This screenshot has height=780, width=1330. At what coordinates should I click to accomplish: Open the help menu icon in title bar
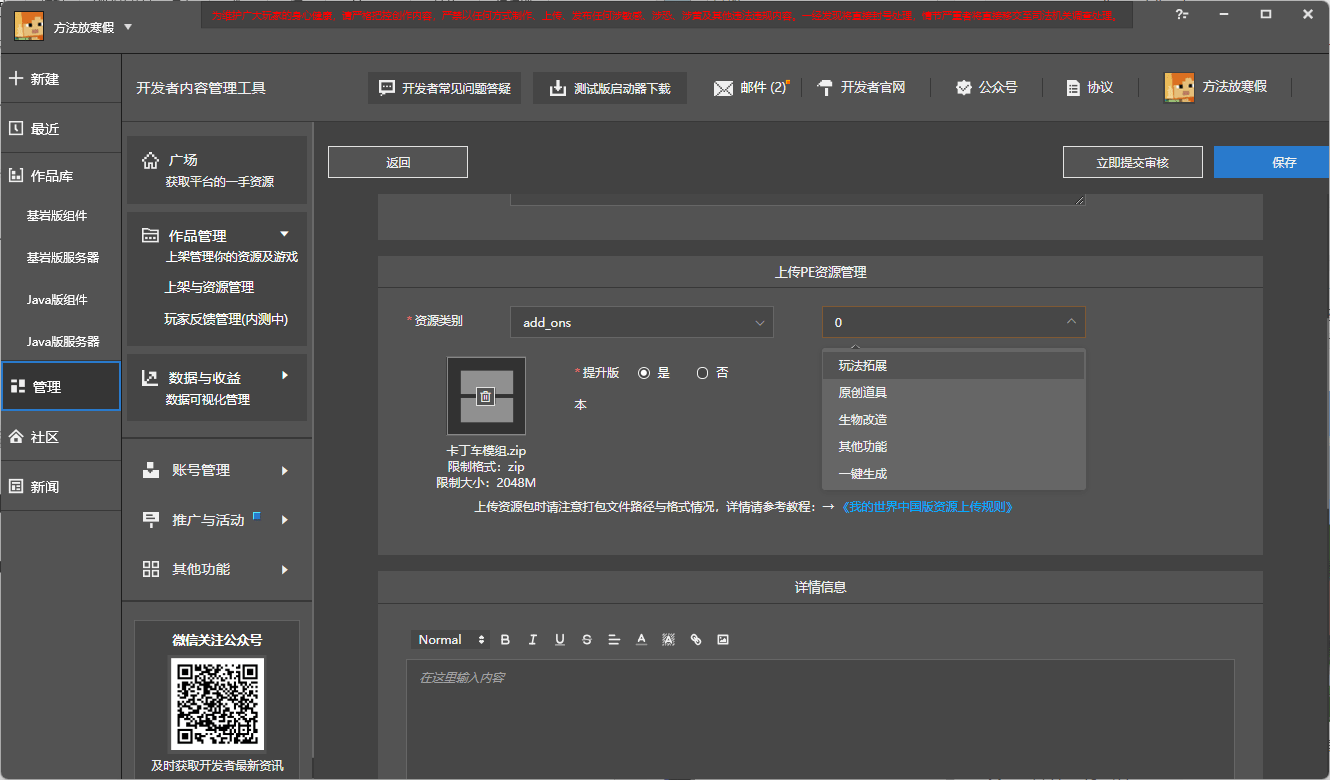[x=1183, y=14]
